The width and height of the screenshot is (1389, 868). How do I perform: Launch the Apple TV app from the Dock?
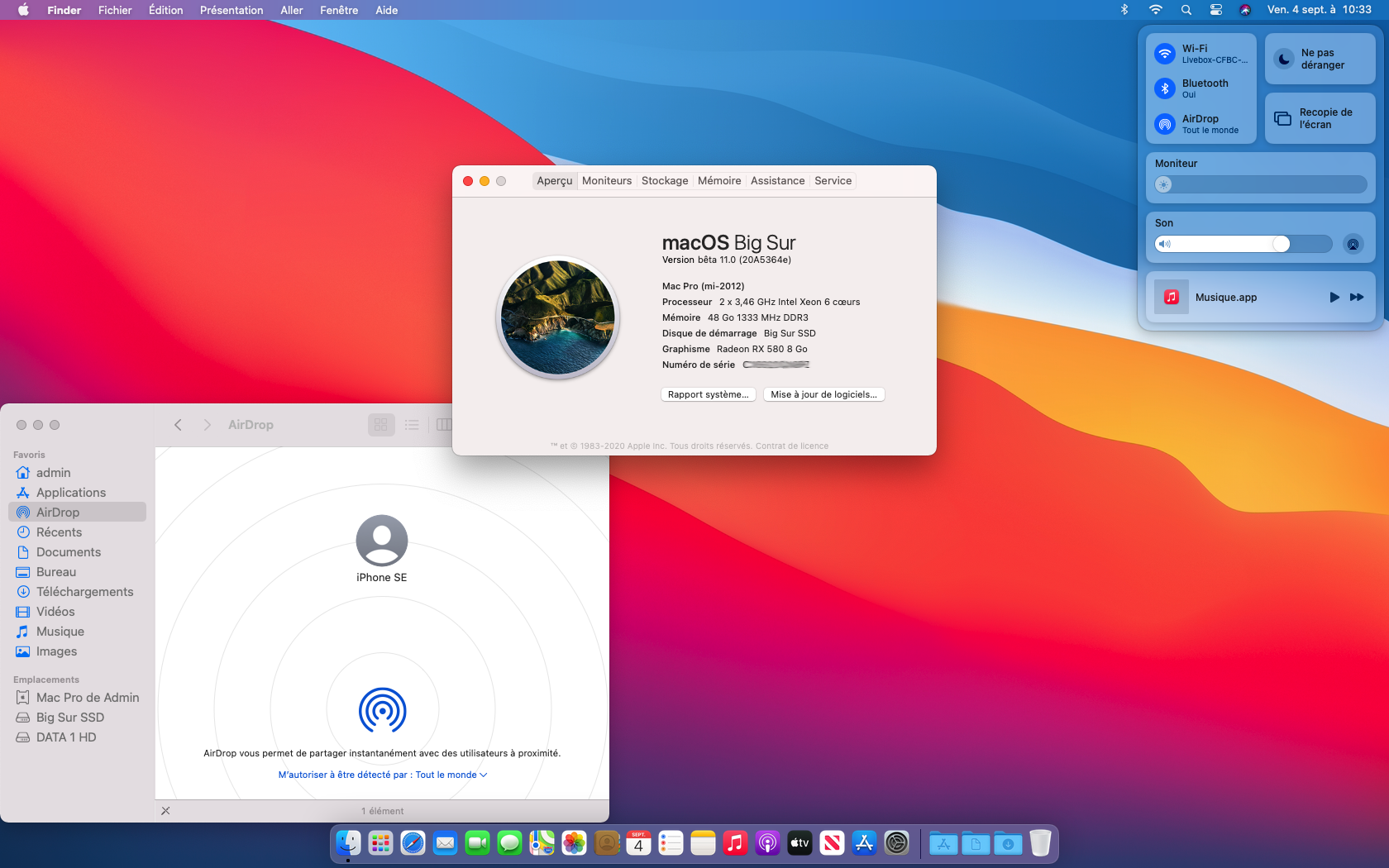click(800, 843)
